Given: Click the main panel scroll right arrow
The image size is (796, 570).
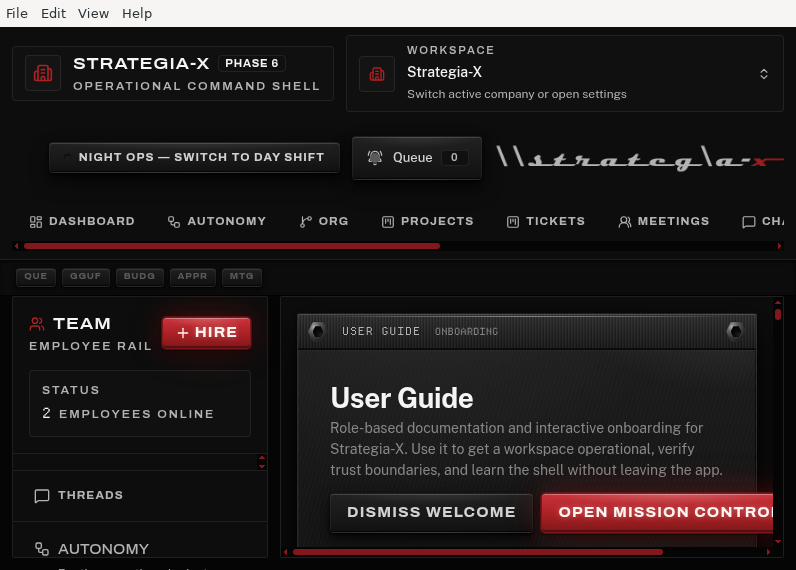Looking at the screenshot, I should (x=768, y=552).
